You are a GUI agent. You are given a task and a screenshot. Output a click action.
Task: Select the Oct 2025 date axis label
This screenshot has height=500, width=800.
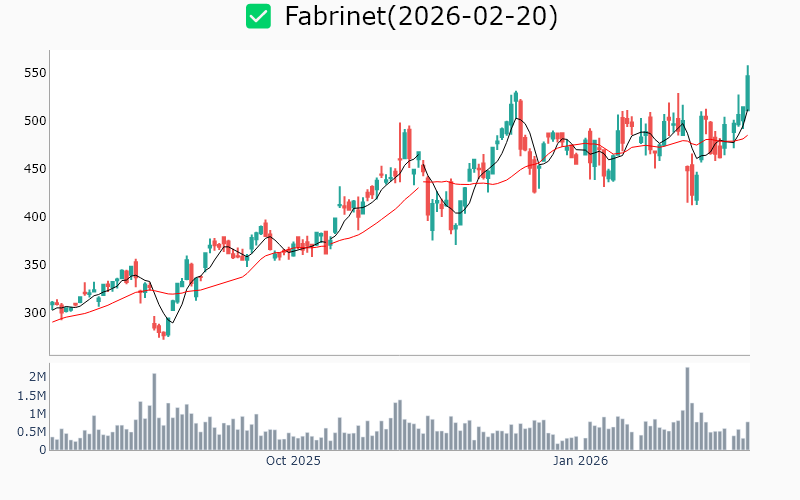[x=293, y=461]
